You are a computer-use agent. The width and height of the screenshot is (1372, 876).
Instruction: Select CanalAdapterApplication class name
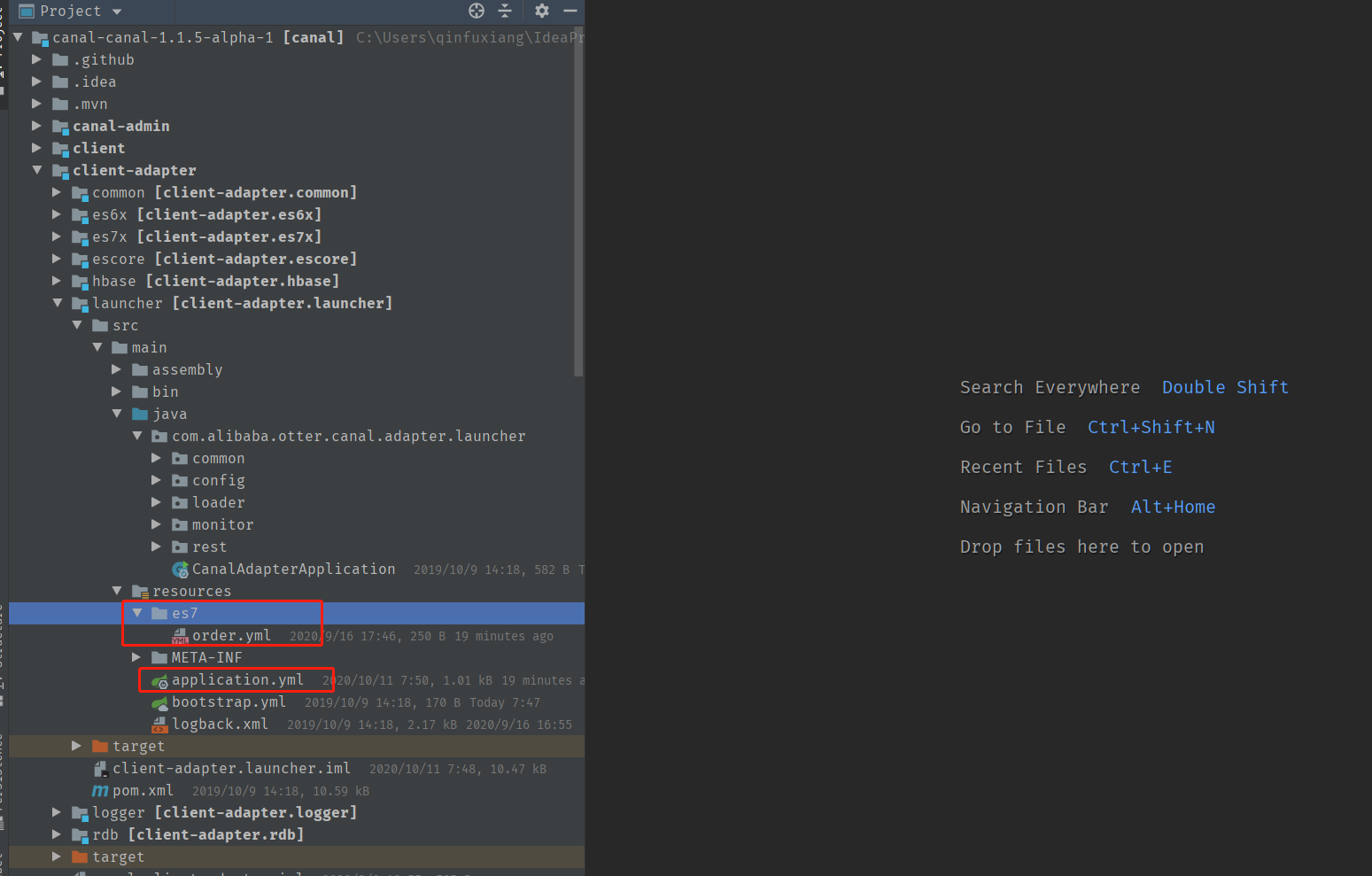click(293, 569)
